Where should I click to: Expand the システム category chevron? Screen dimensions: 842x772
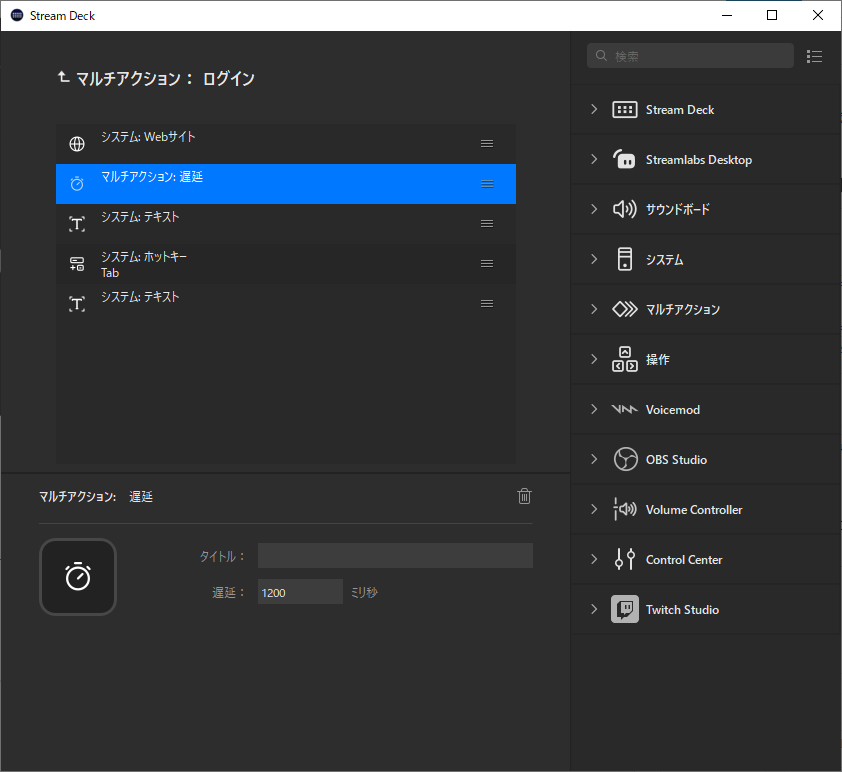594,259
